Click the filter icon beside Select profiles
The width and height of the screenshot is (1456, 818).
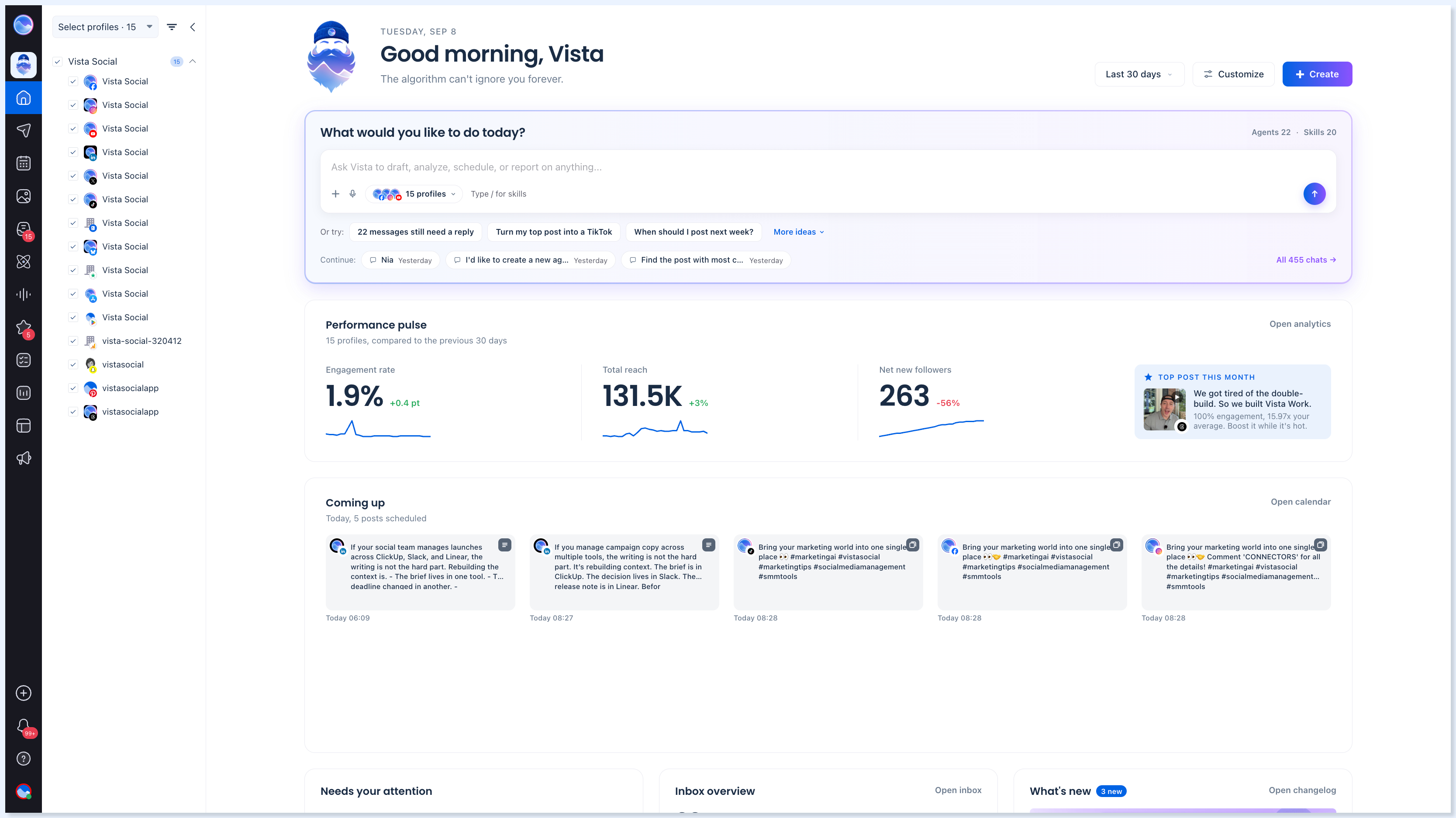172,27
